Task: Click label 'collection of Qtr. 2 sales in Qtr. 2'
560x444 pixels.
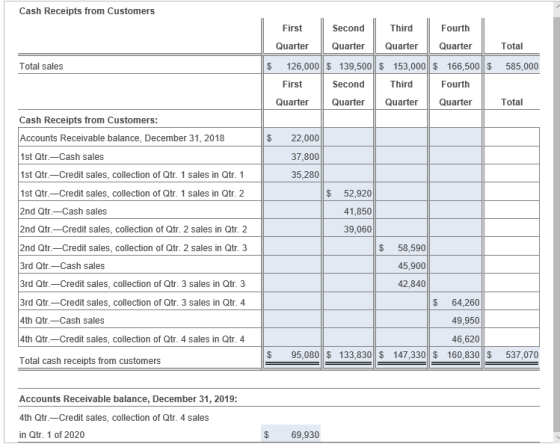Action: click(181, 229)
